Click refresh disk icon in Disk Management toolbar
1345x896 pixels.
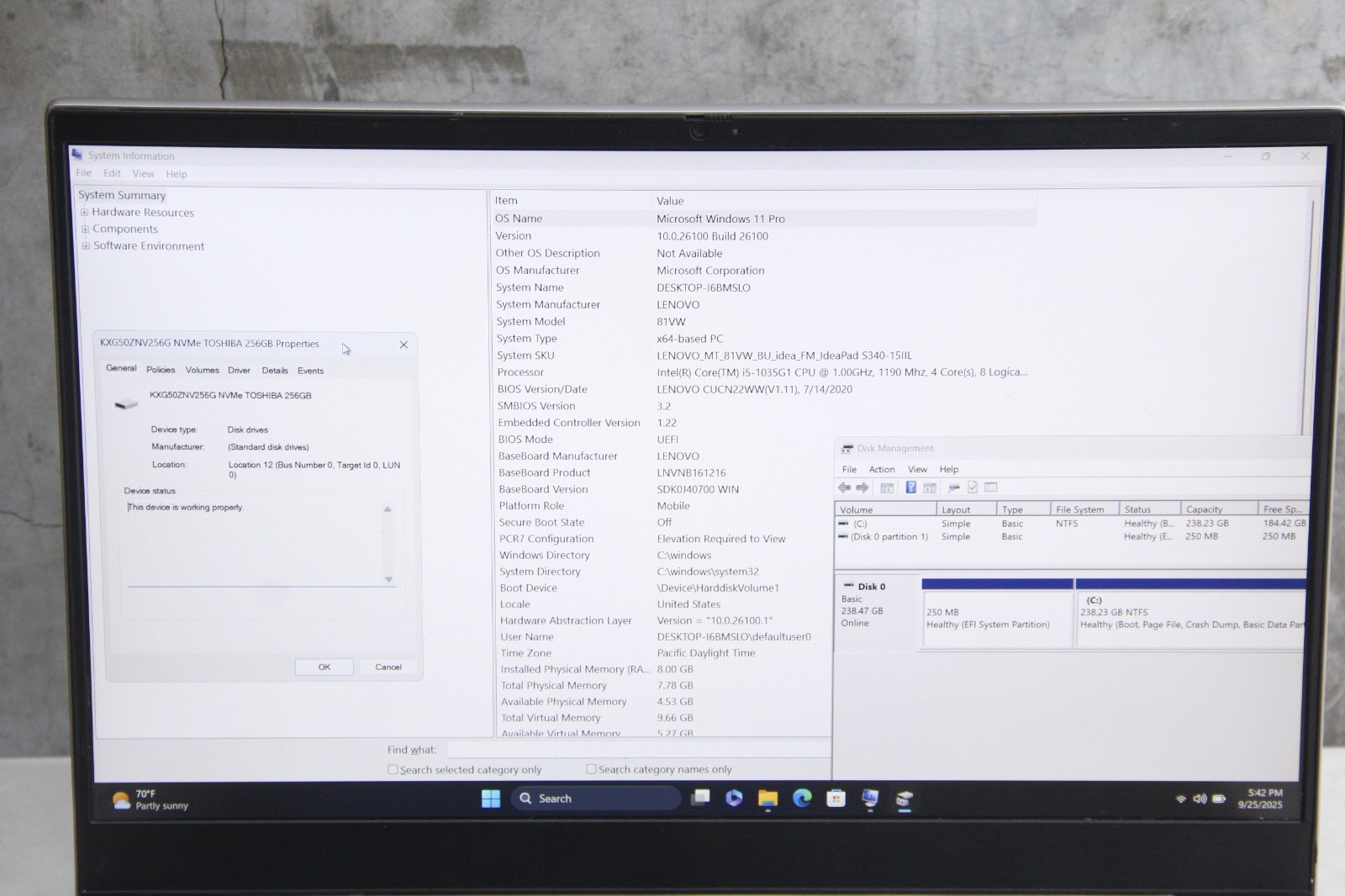[x=953, y=488]
